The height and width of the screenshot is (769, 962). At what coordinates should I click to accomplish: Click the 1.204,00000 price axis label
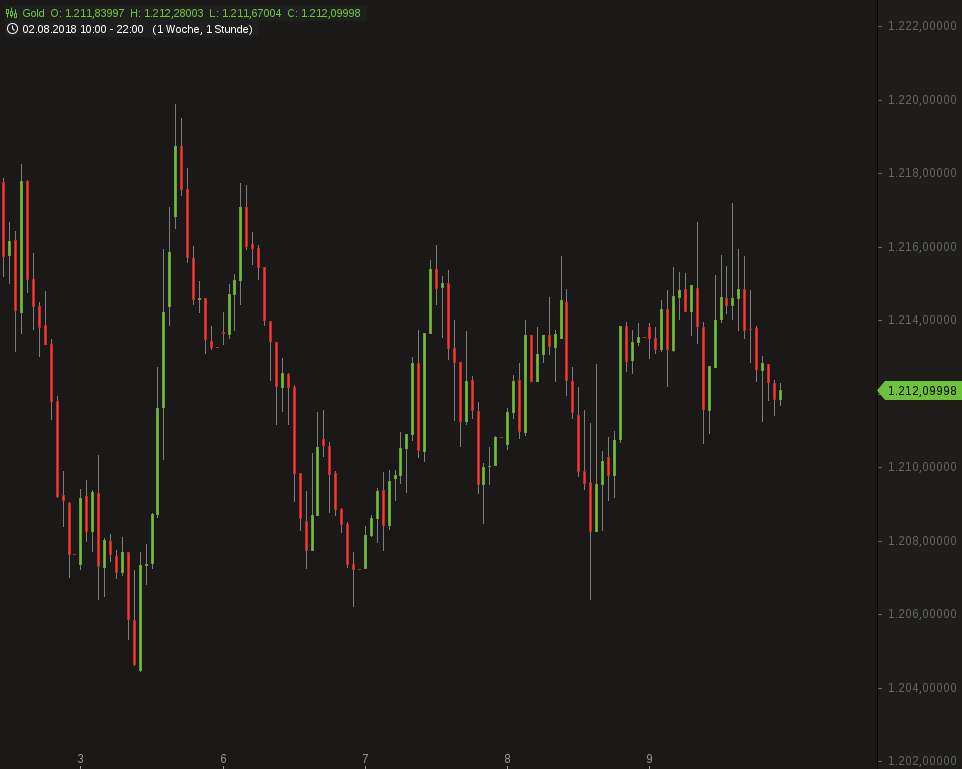point(922,688)
